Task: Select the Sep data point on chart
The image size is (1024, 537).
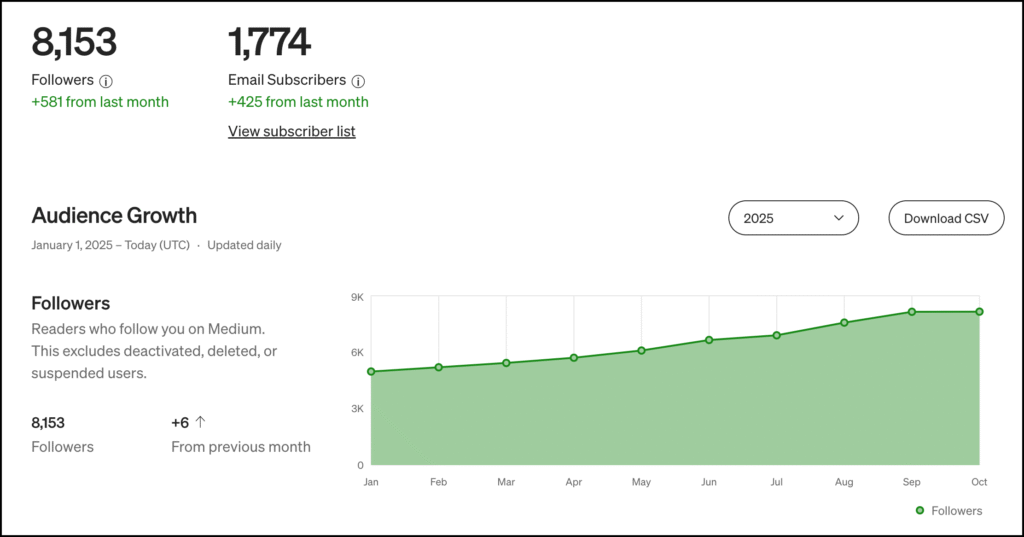Action: coord(912,312)
